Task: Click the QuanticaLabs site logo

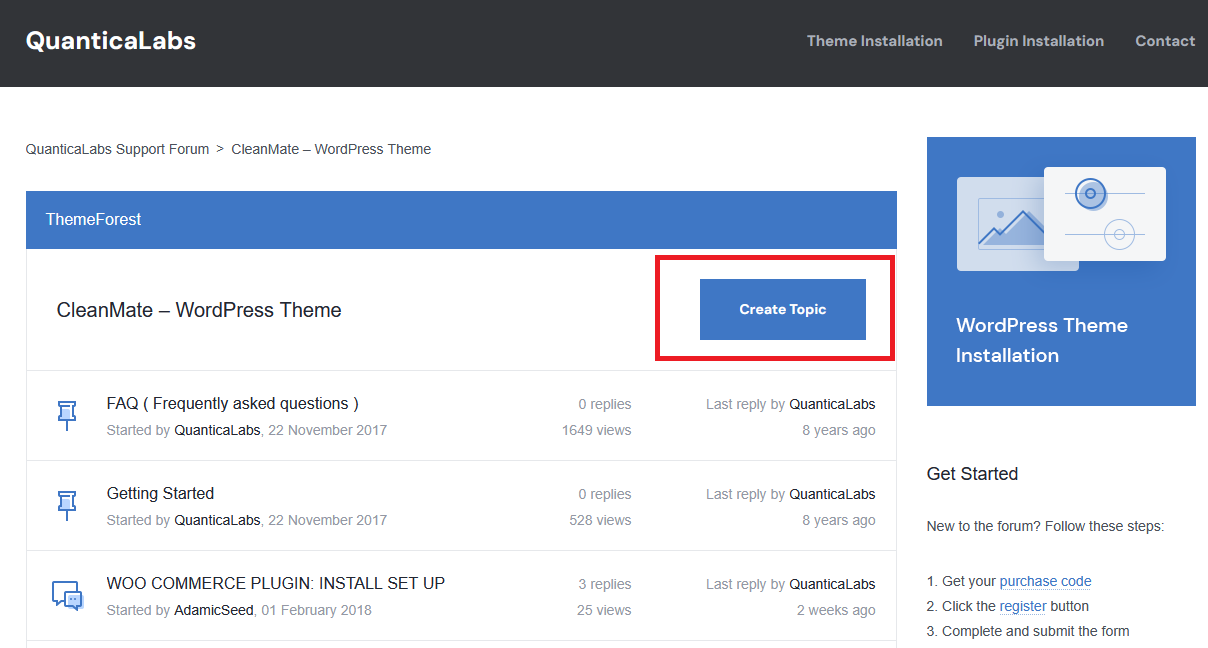Action: click(x=111, y=41)
